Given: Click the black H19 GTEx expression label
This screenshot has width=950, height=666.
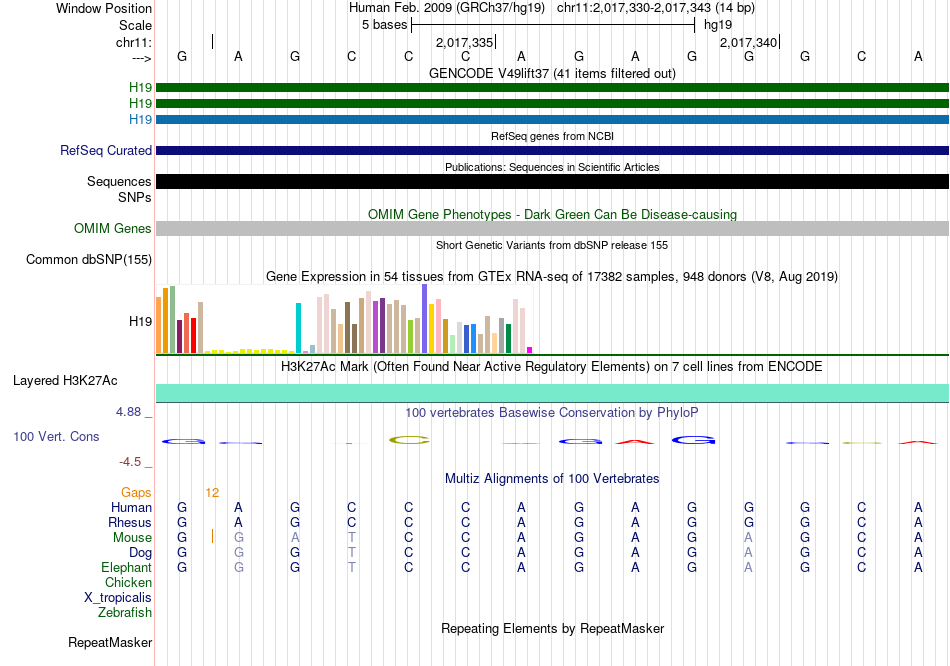Looking at the screenshot, I should point(140,321).
